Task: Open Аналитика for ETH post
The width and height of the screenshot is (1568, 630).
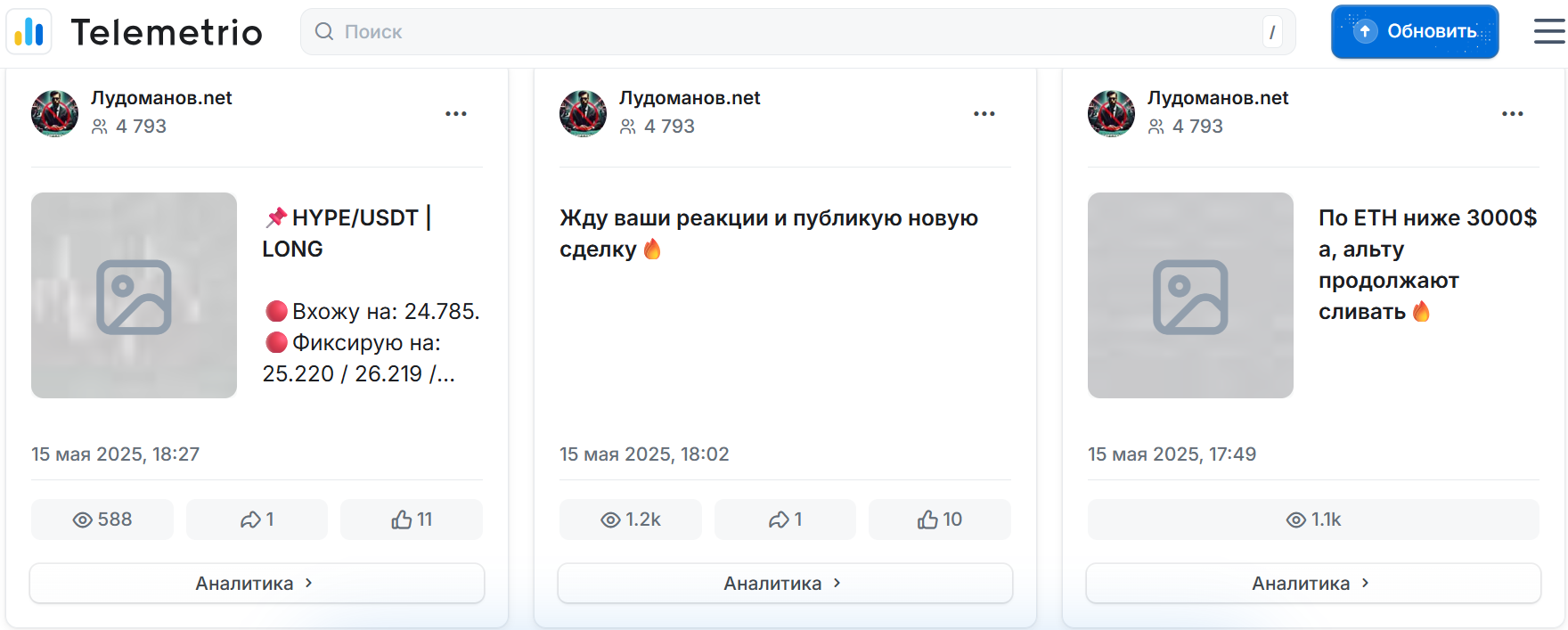Action: [x=1313, y=584]
